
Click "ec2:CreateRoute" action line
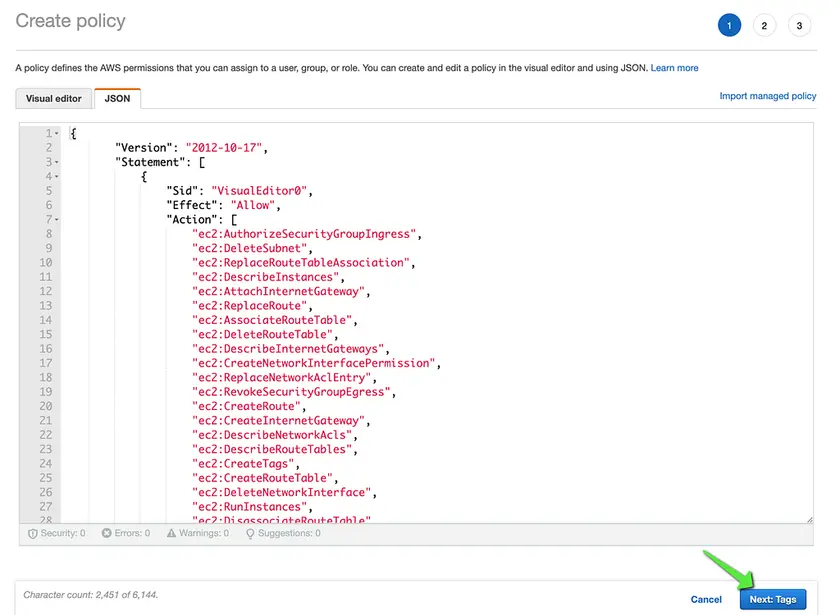click(x=246, y=407)
